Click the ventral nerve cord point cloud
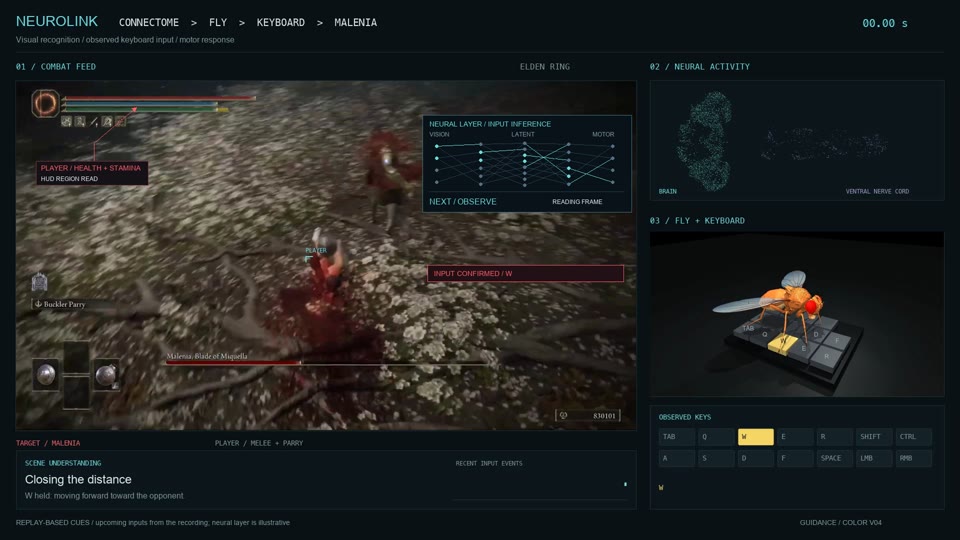The width and height of the screenshot is (960, 540). [825, 144]
